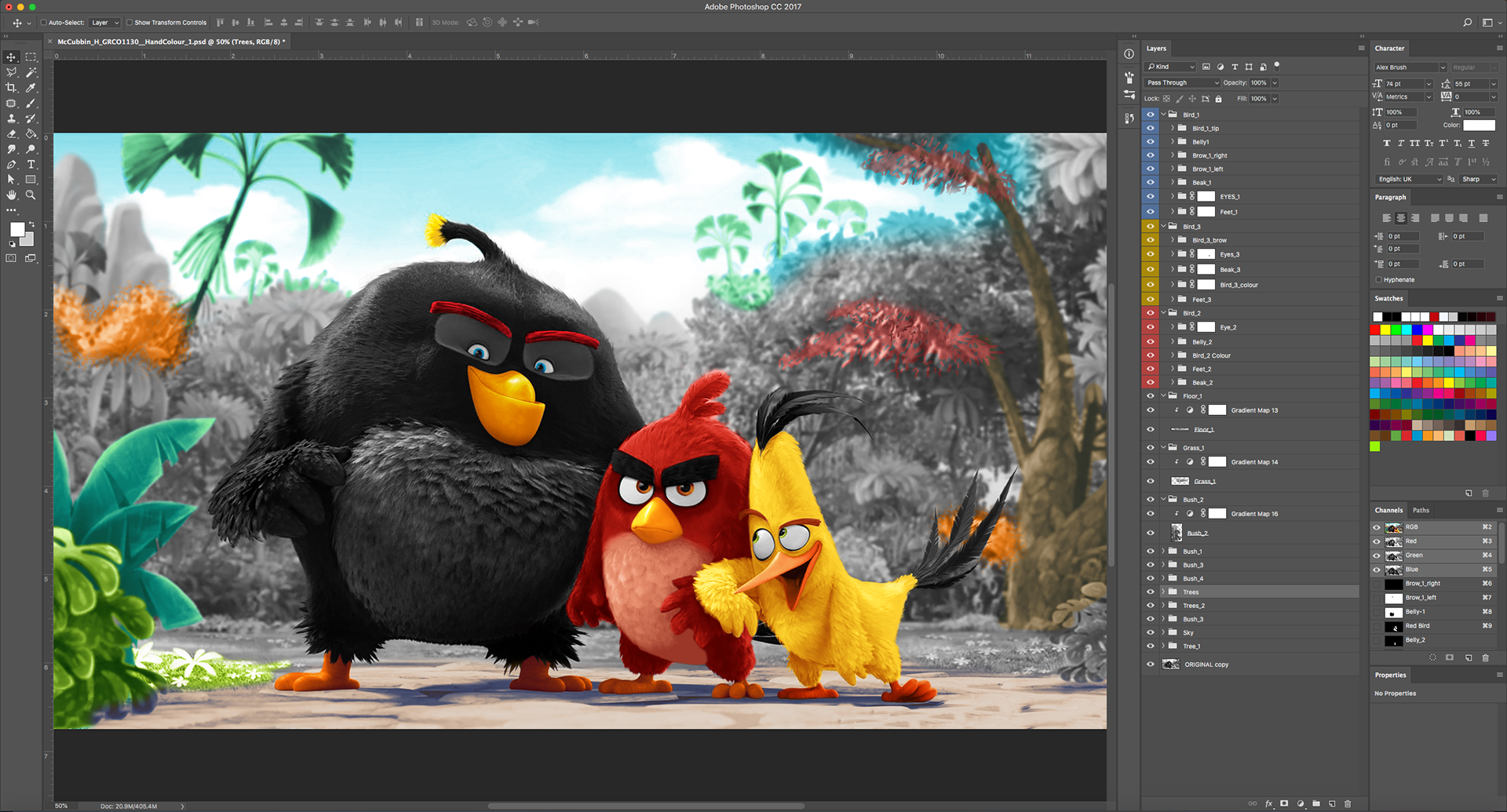Screen dimensions: 1507x812
Task: Open the Opacity slider dropdown arrow
Action: [x=1275, y=82]
